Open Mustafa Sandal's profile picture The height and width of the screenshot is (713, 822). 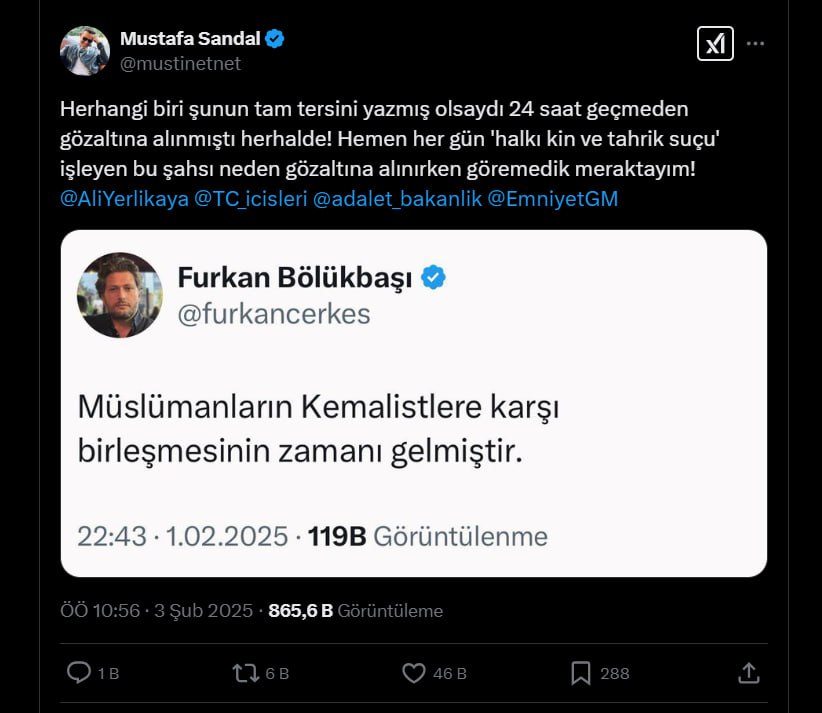(85, 51)
